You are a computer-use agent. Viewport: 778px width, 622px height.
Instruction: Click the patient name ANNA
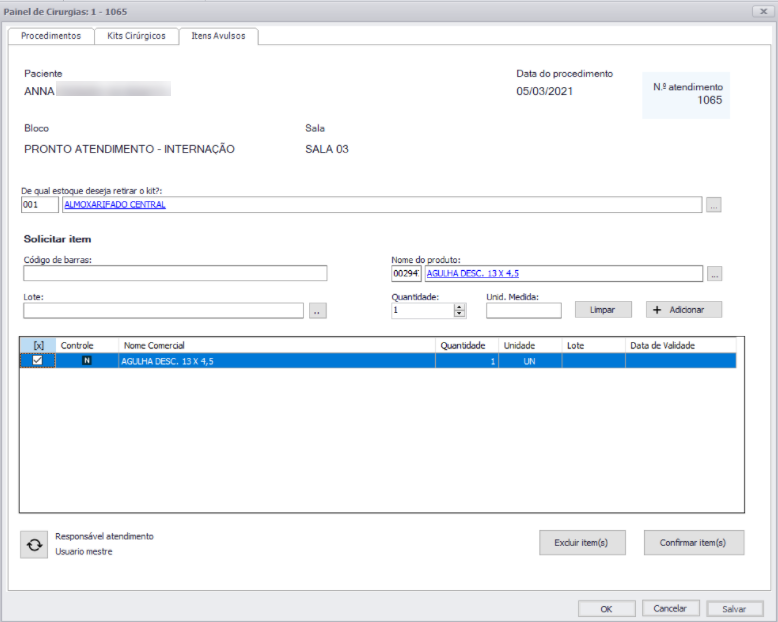coord(39,91)
